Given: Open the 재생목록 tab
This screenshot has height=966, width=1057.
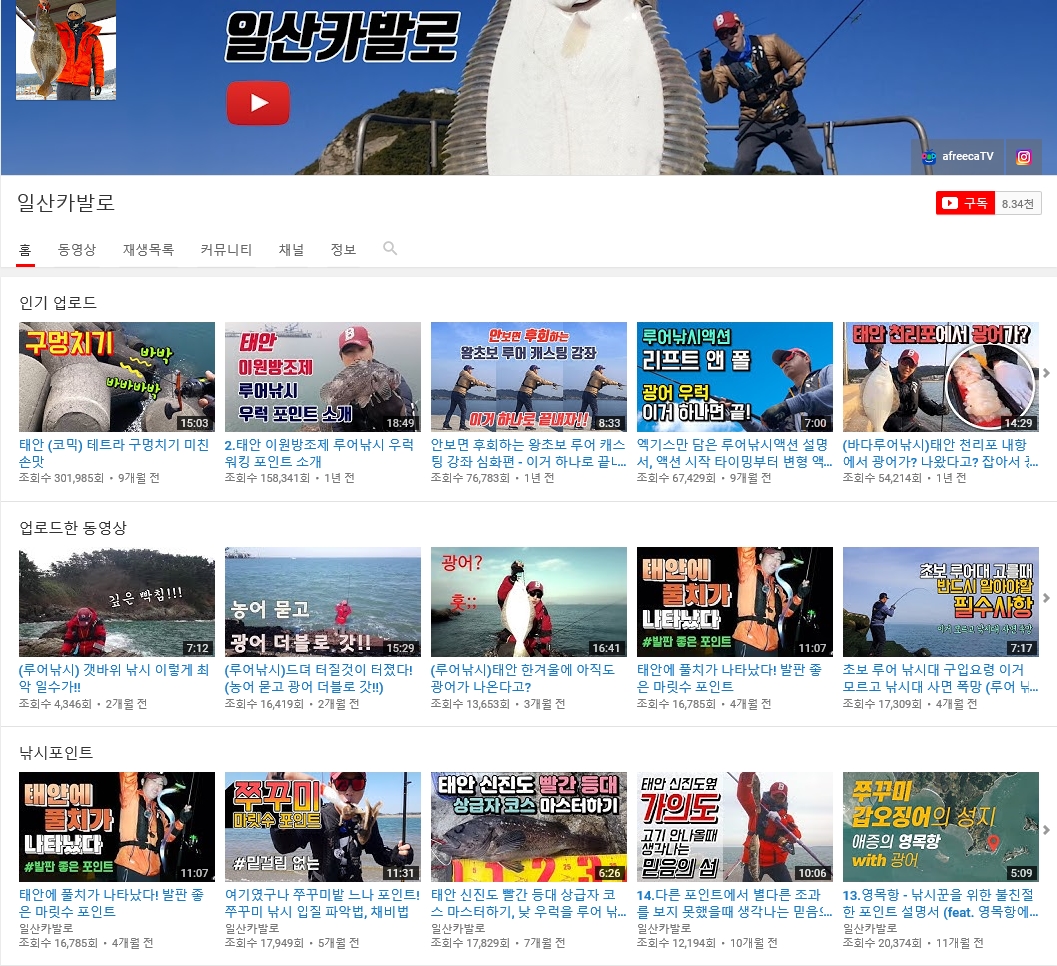Looking at the screenshot, I should [x=148, y=250].
